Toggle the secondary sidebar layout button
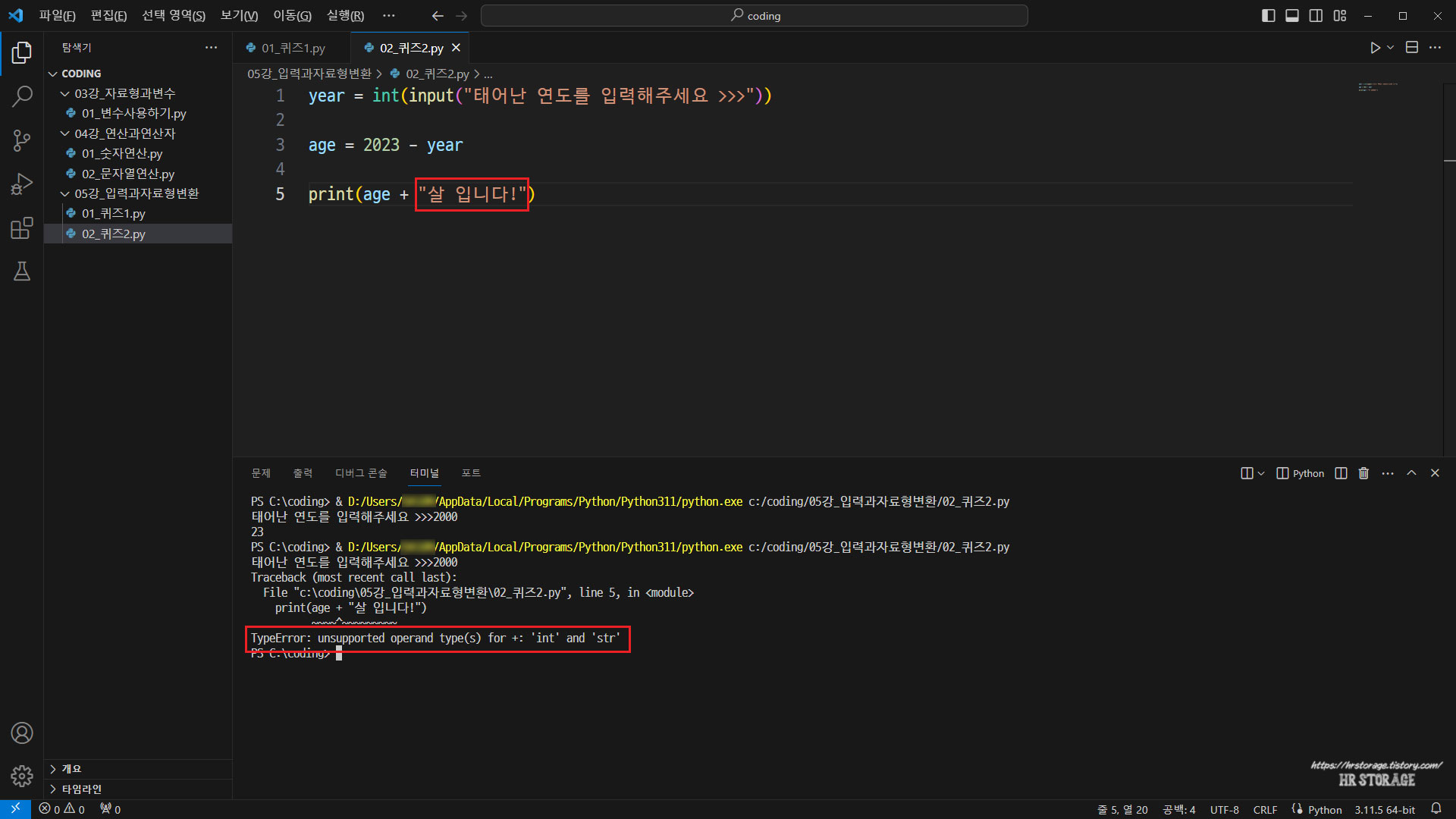This screenshot has width=1456, height=819. pyautogui.click(x=1316, y=16)
